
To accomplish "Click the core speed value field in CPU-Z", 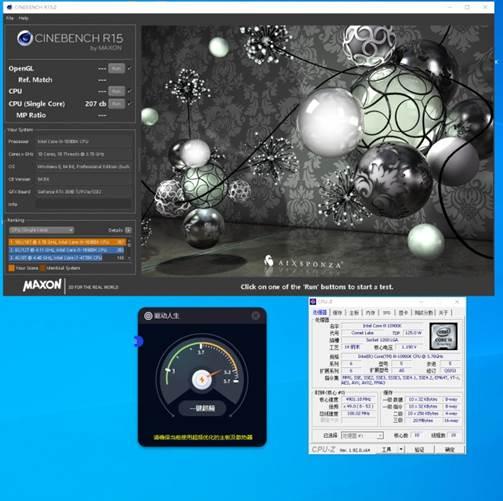I will coord(358,399).
